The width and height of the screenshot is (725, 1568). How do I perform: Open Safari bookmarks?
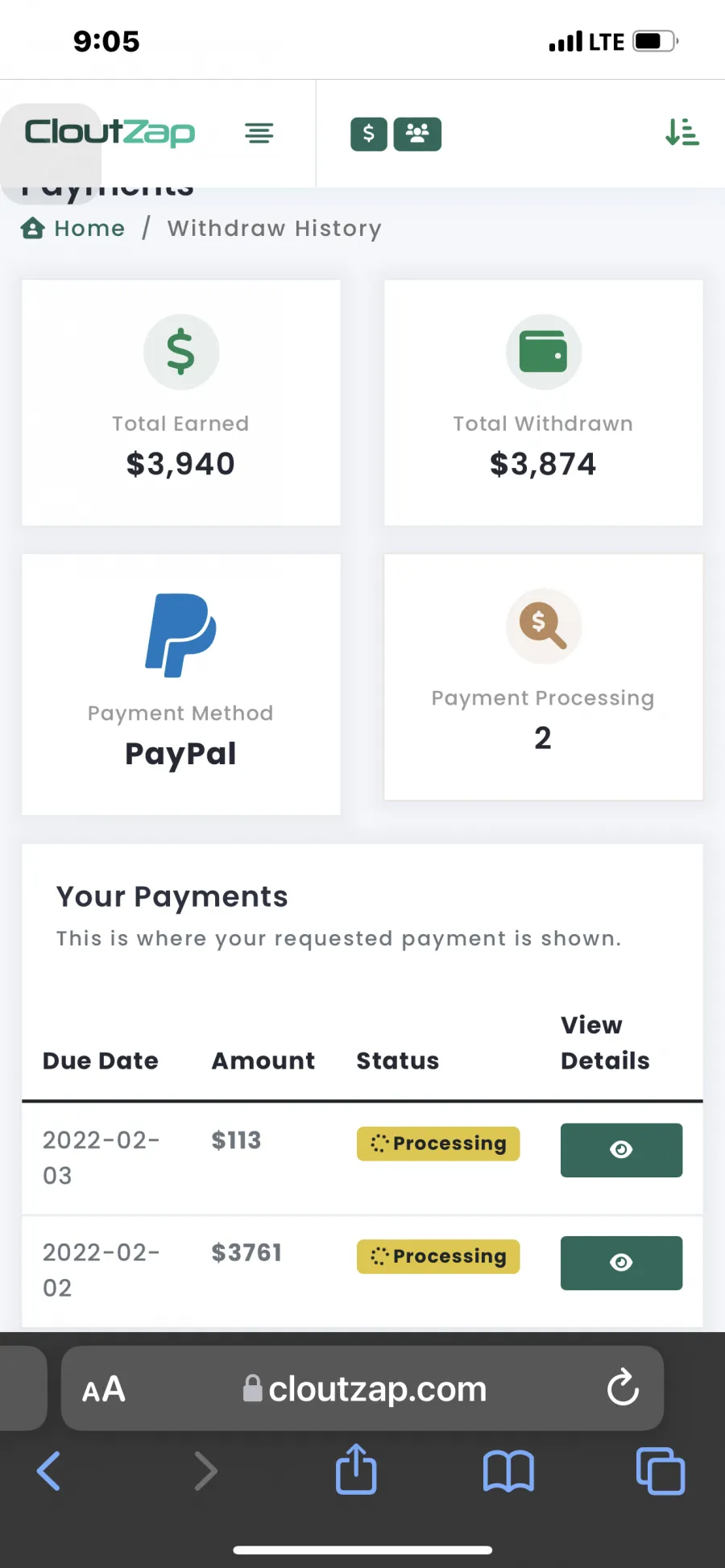508,1471
